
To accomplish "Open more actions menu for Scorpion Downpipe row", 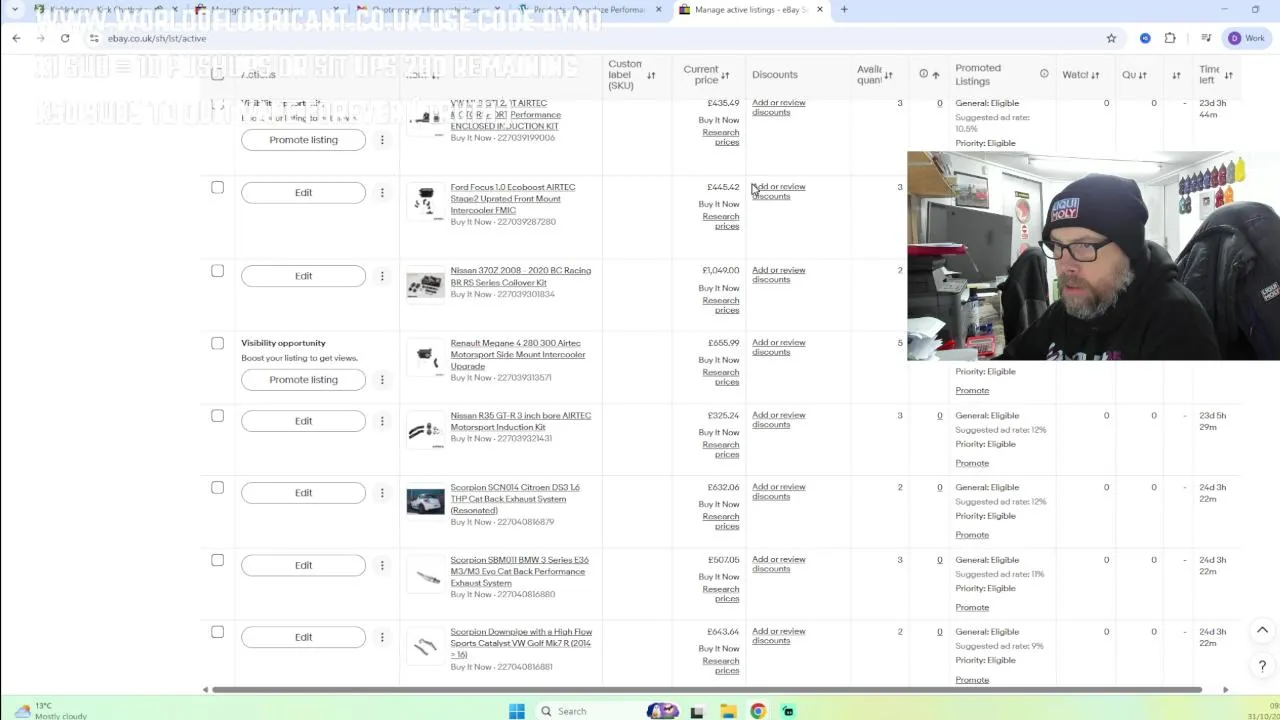I will (382, 637).
